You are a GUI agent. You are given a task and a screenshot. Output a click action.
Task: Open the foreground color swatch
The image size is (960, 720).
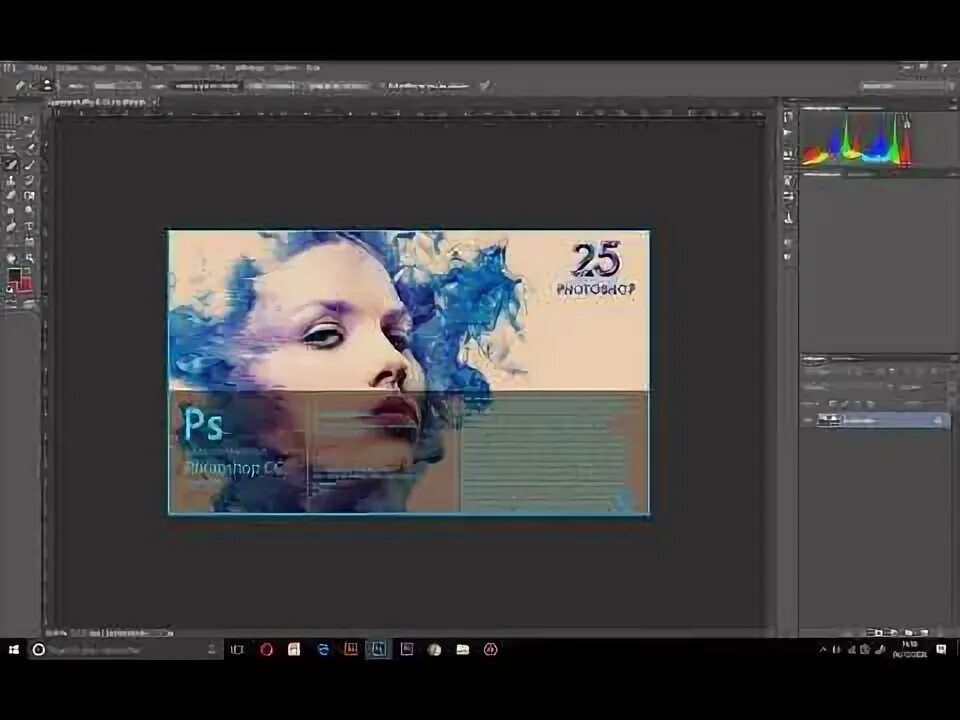(15, 275)
